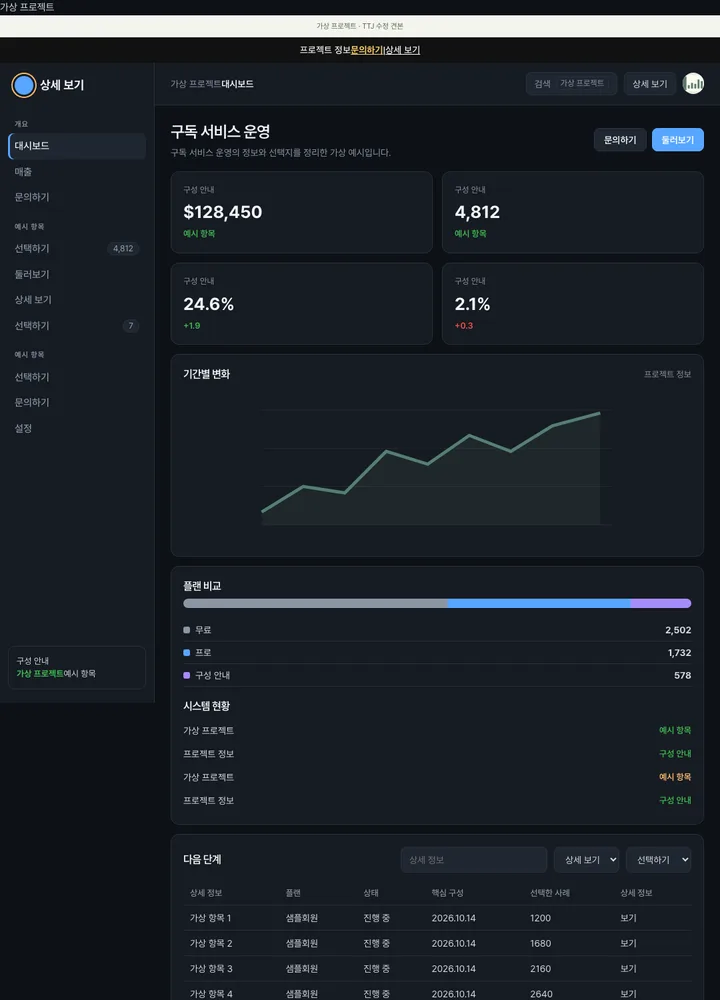
Task: Open 설정 in the sidebar
Action: click(77, 429)
